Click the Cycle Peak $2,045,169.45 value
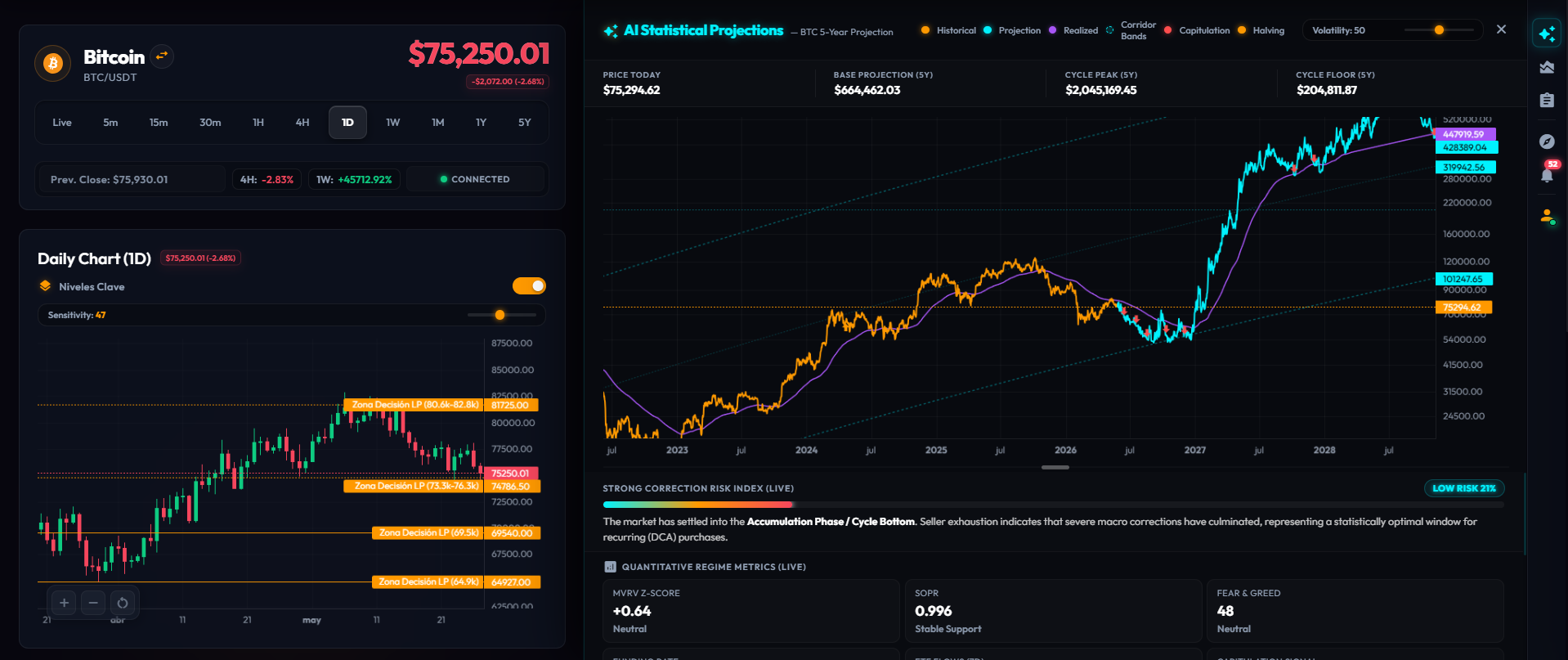 [x=1100, y=90]
